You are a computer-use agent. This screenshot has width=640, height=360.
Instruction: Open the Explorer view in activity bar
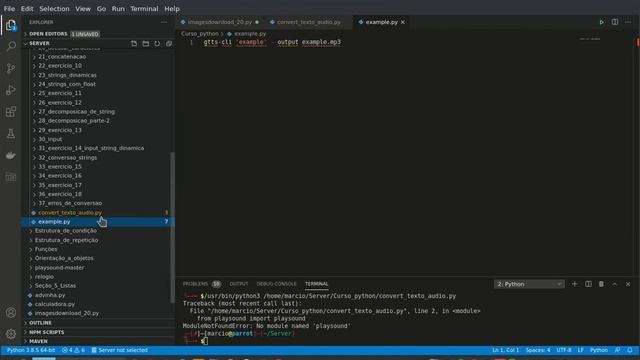pos(11,25)
